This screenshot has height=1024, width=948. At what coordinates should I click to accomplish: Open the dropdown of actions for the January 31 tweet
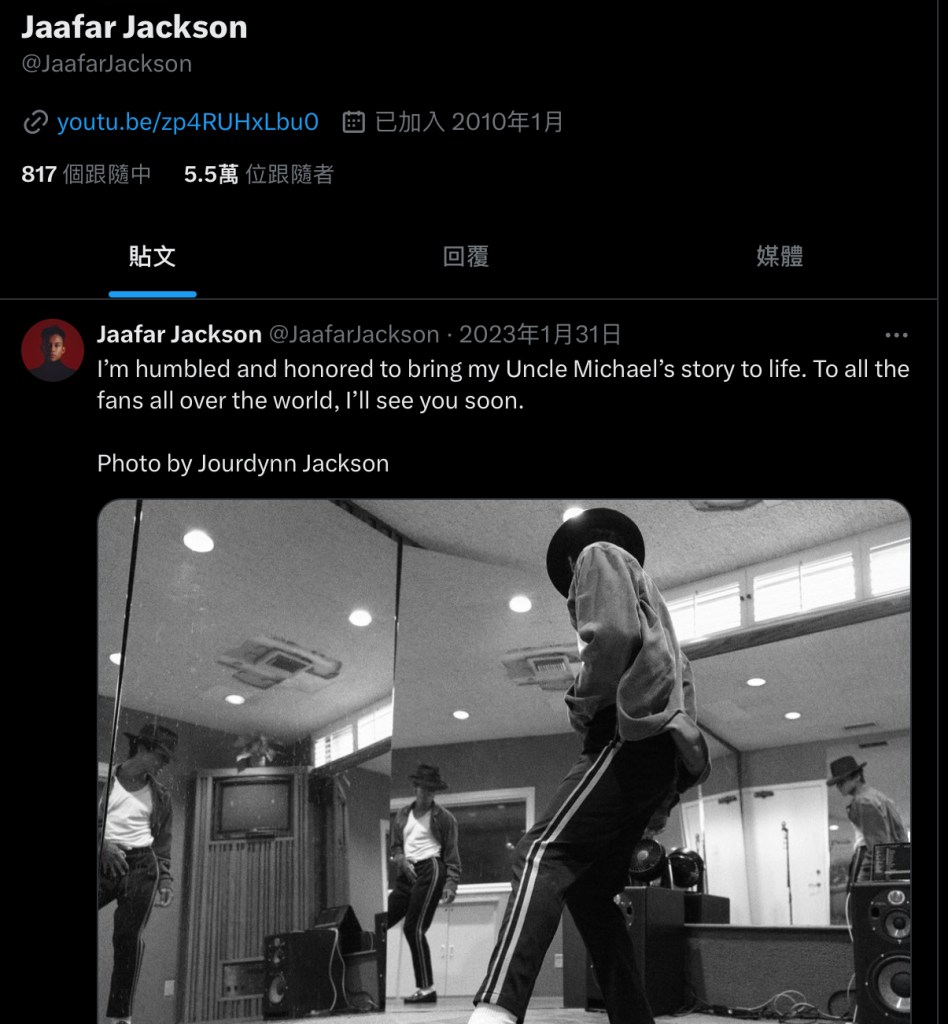895,336
